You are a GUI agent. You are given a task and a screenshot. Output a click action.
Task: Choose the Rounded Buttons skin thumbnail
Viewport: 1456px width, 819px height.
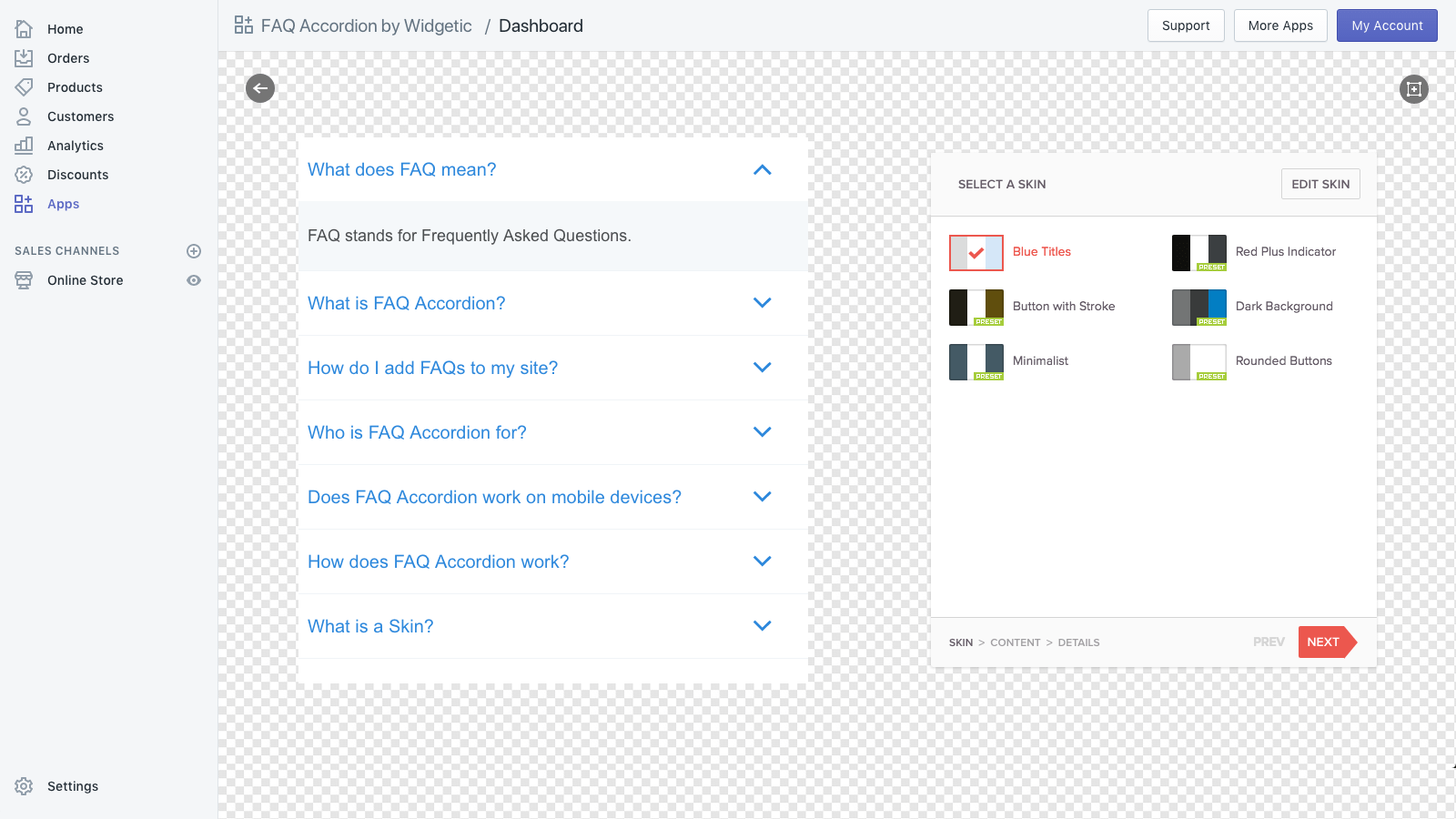(x=1199, y=362)
